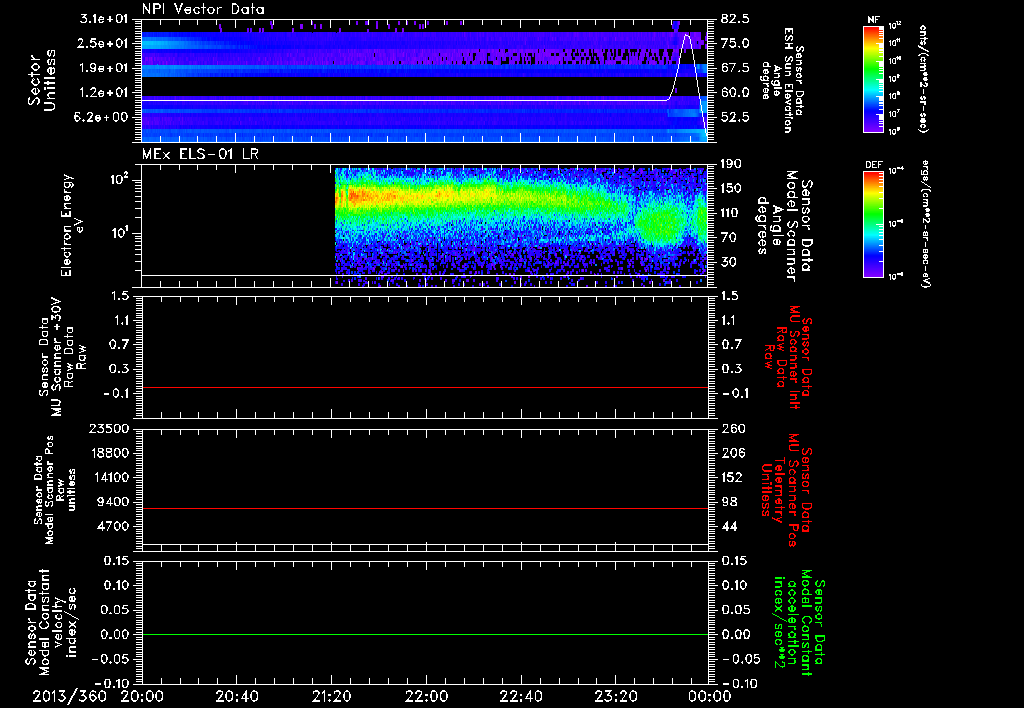The image size is (1024, 708).
Task: Click the 82.5 sun elevation tick label
Action: coord(735,18)
